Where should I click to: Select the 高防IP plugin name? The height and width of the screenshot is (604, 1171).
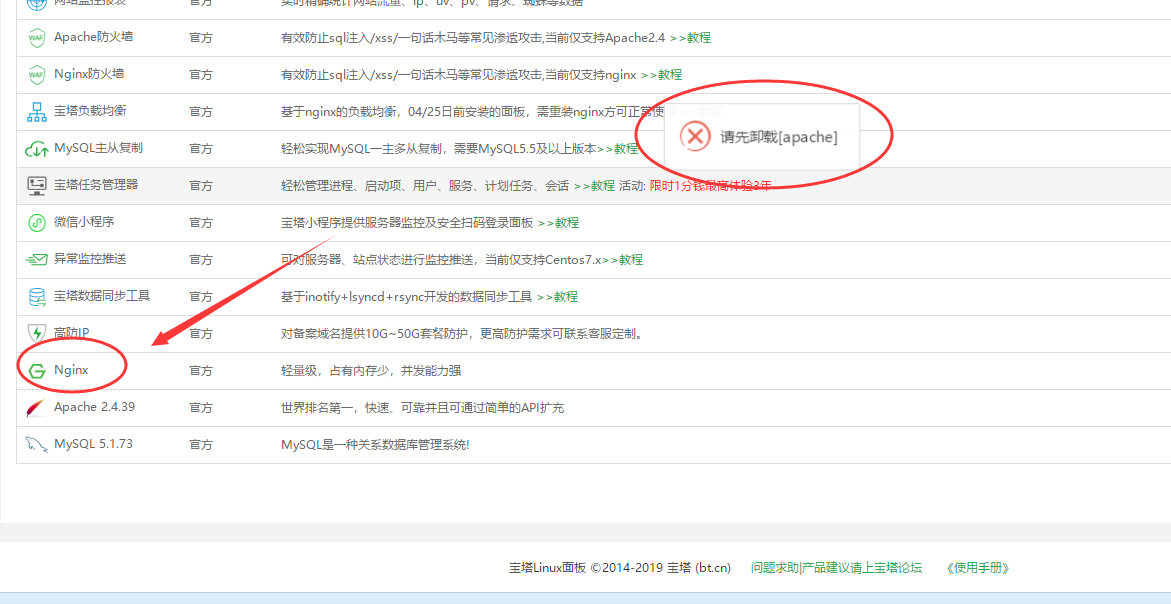[x=72, y=333]
